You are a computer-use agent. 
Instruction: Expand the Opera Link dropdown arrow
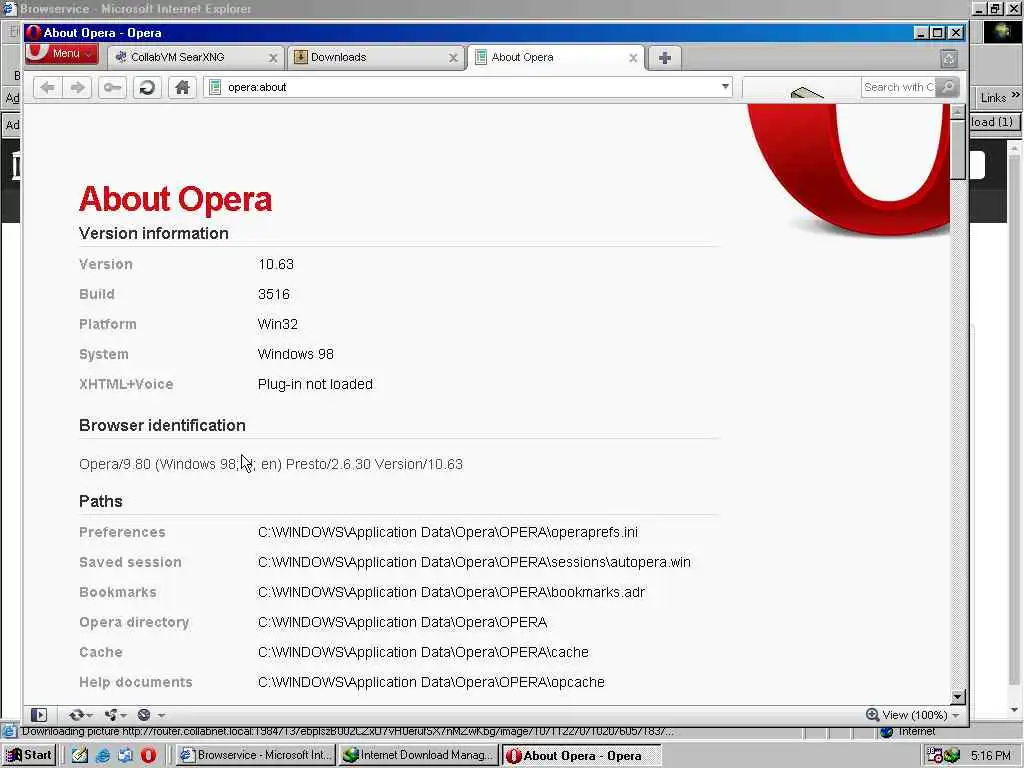pos(89,716)
